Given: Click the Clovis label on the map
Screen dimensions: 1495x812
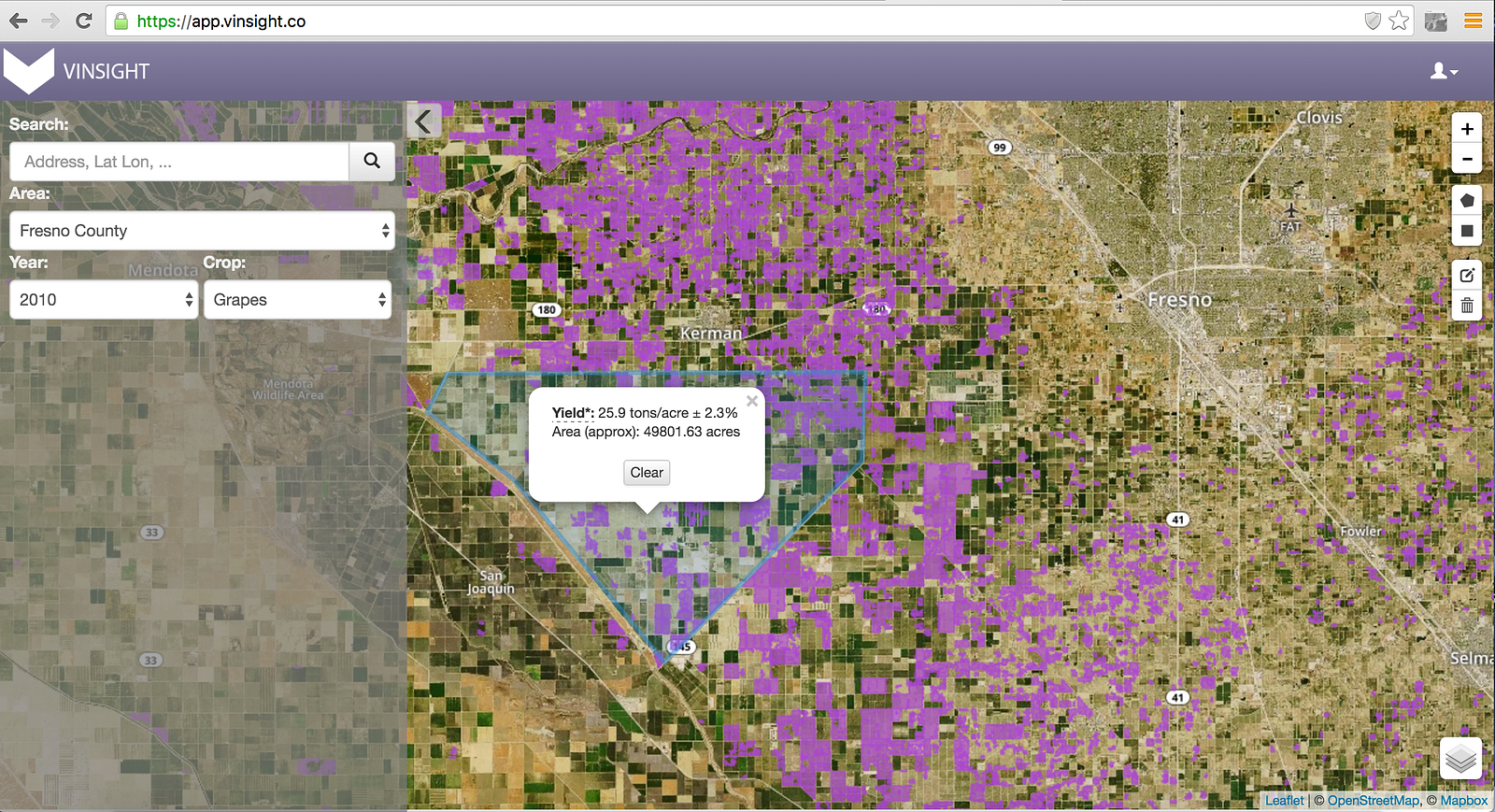Looking at the screenshot, I should [1319, 118].
